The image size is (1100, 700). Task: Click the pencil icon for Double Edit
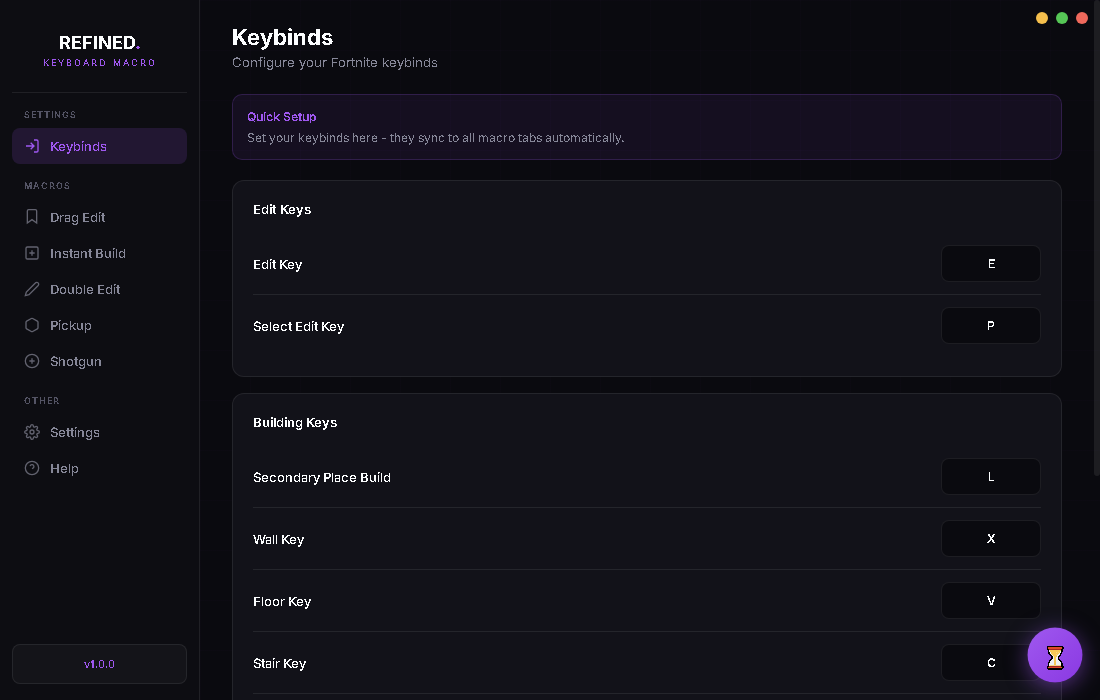[x=31, y=289]
